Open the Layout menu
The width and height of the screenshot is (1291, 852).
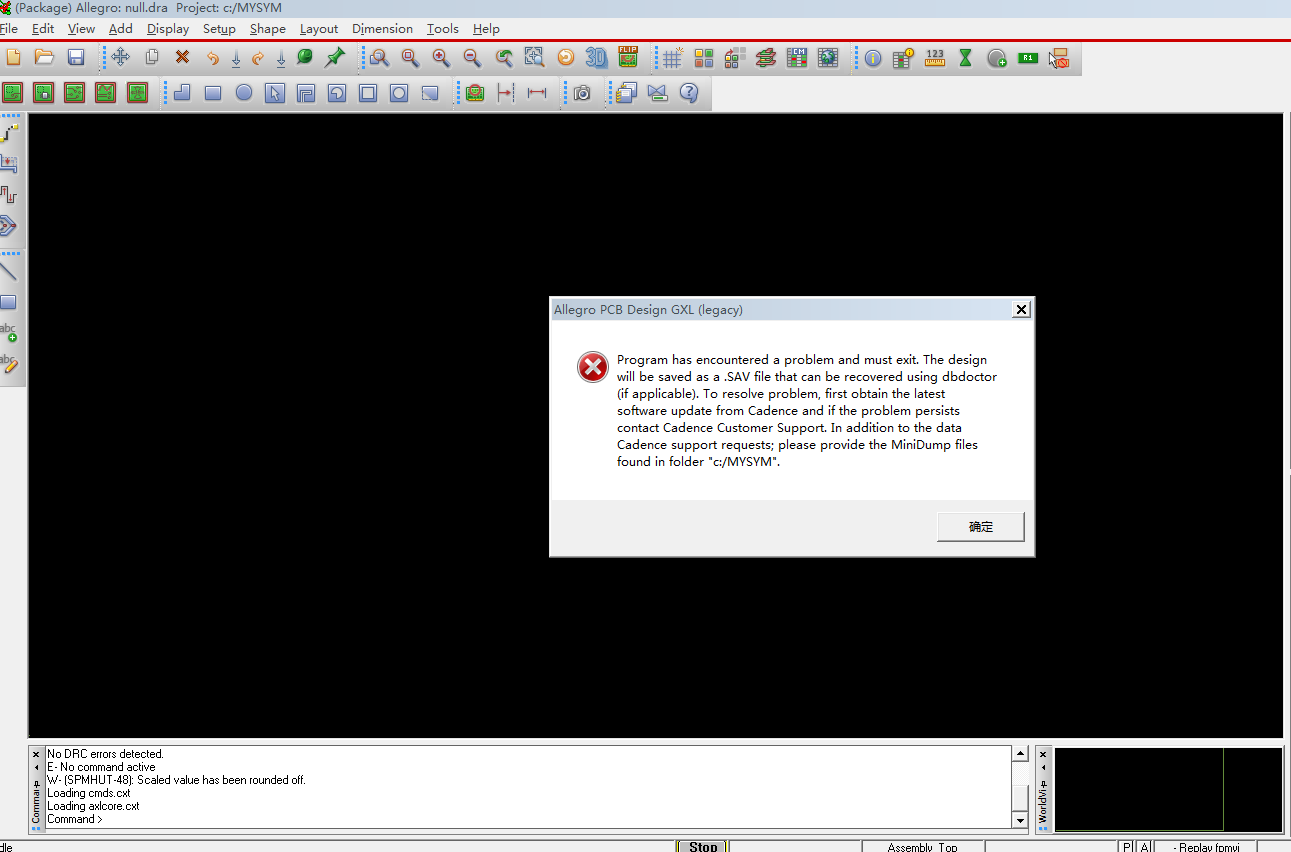[x=319, y=29]
